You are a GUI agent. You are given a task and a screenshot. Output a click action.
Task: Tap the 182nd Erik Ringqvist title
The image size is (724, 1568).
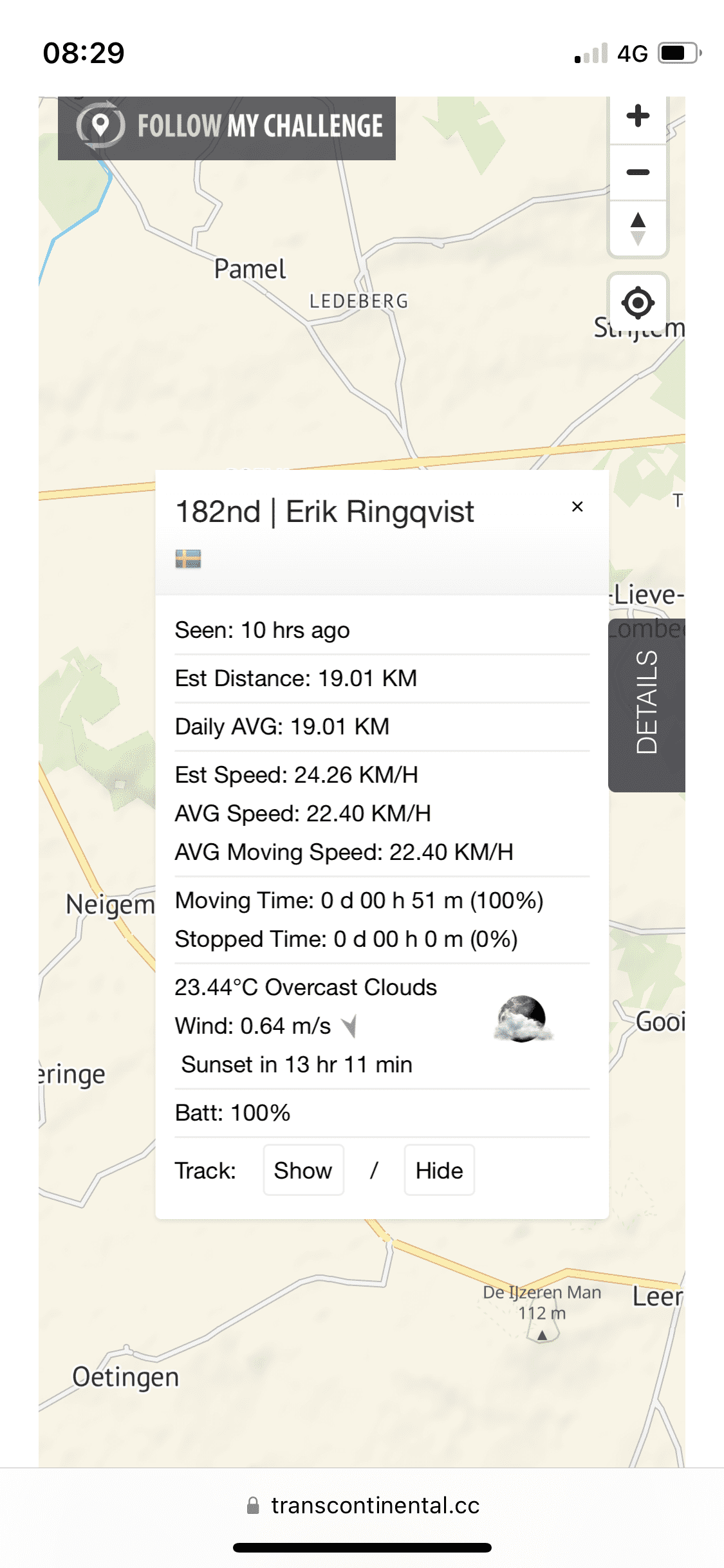[325, 512]
